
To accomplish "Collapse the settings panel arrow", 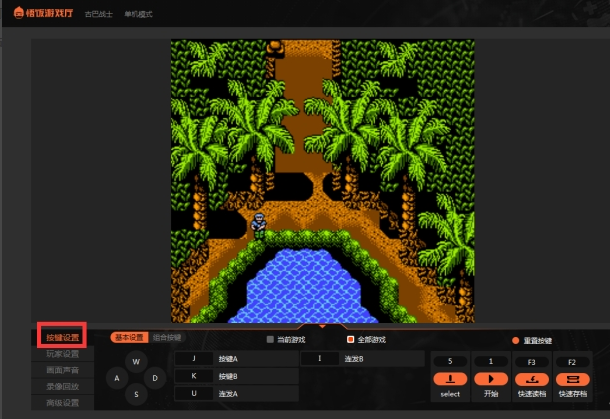I will click(x=322, y=325).
